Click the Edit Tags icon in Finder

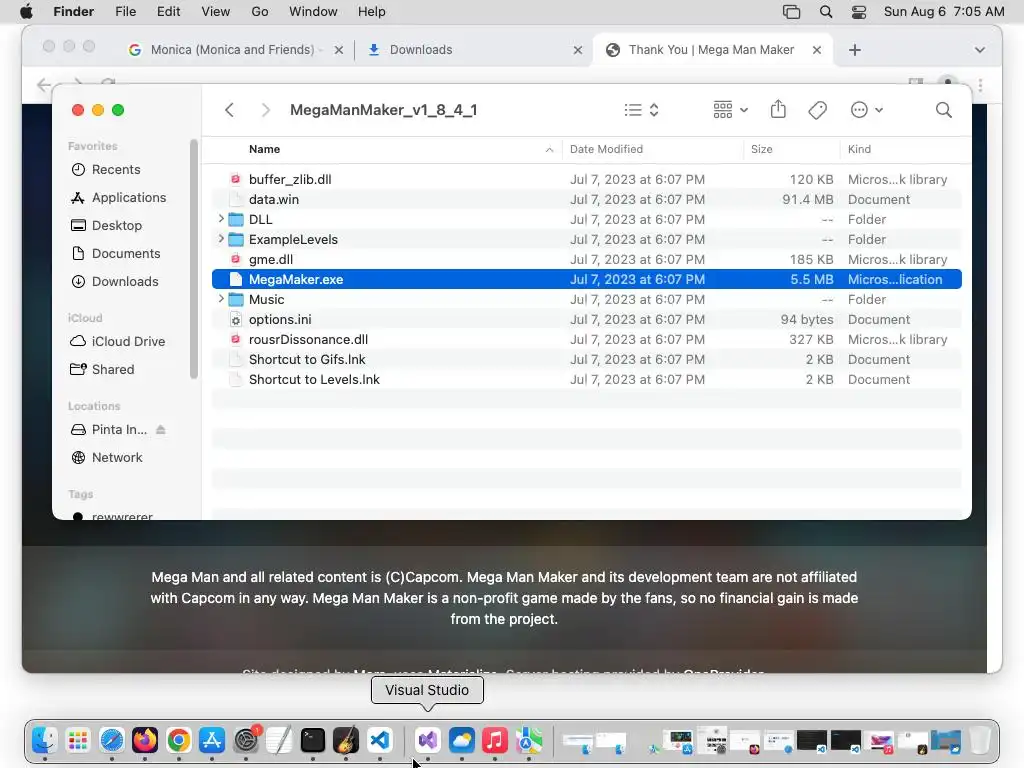click(818, 110)
